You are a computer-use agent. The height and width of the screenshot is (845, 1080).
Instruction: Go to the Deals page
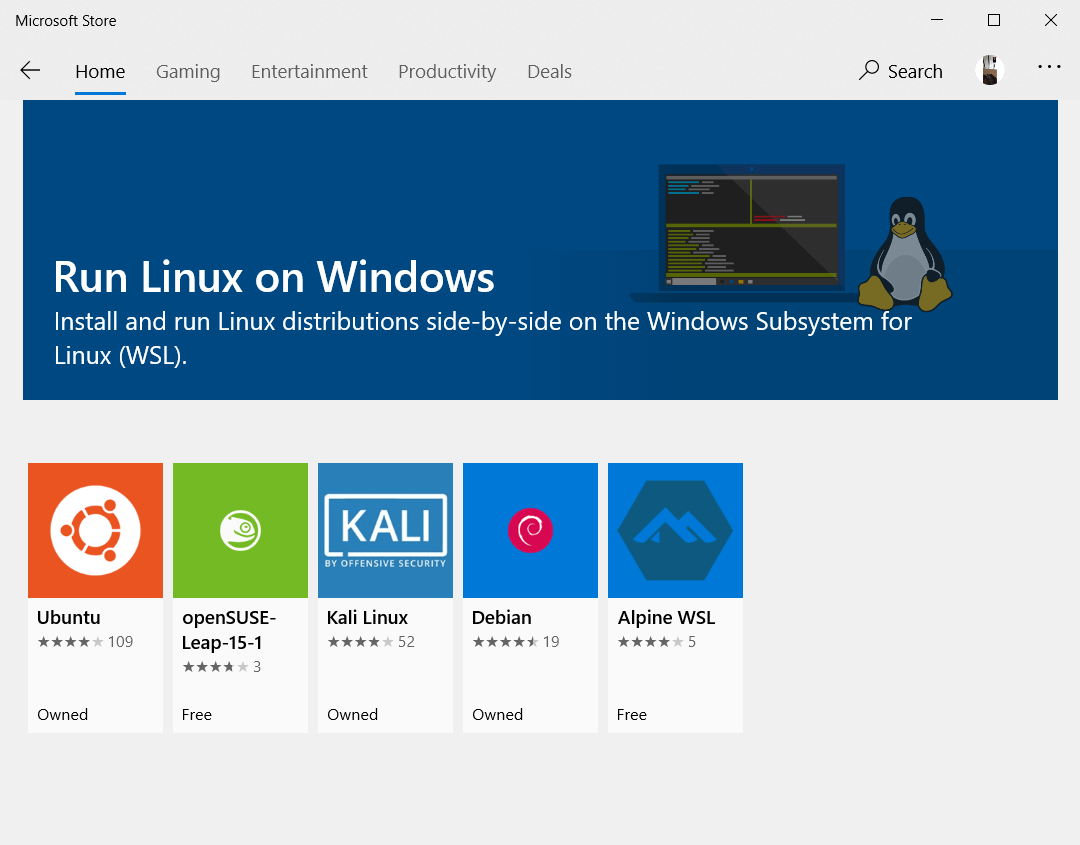pos(549,71)
